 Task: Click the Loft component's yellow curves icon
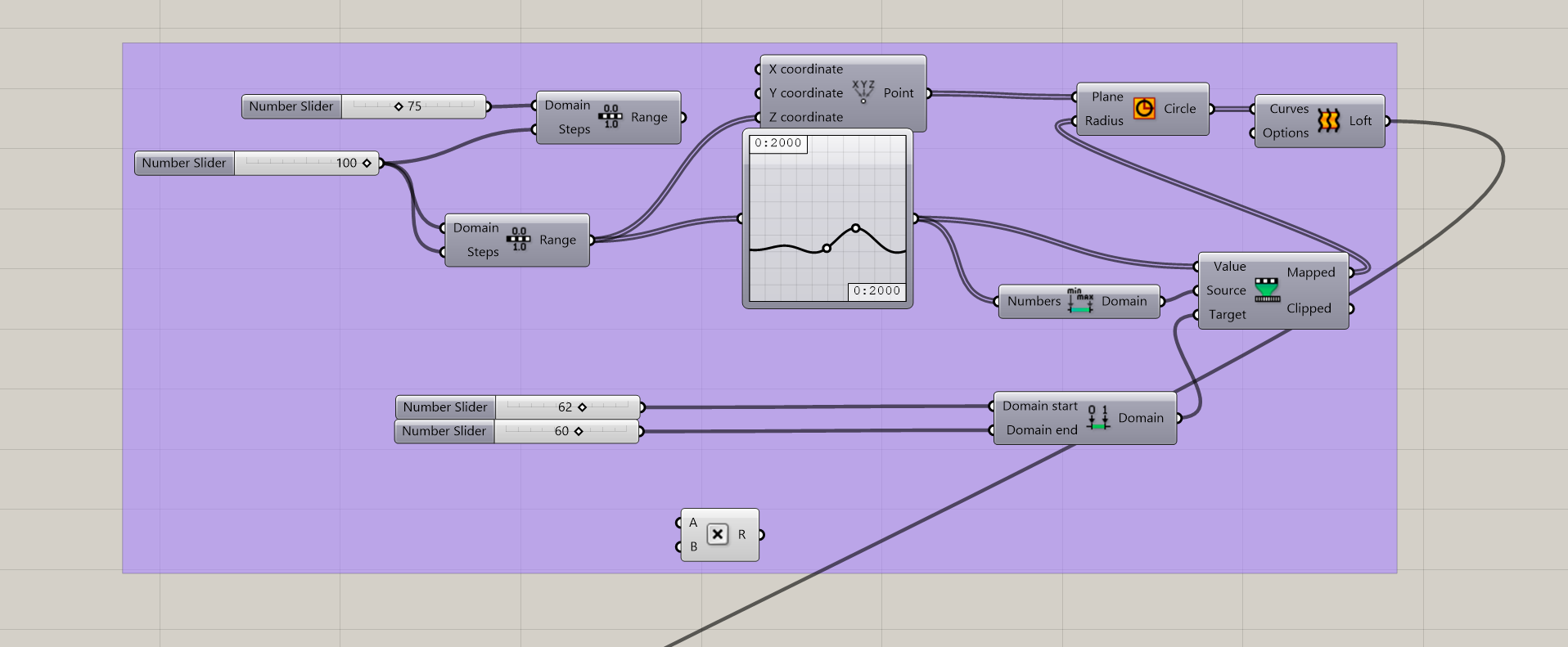click(1328, 121)
